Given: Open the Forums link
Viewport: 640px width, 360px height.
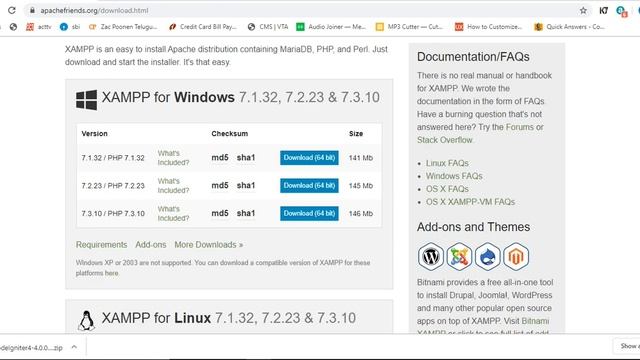Looking at the screenshot, I should point(519,127).
